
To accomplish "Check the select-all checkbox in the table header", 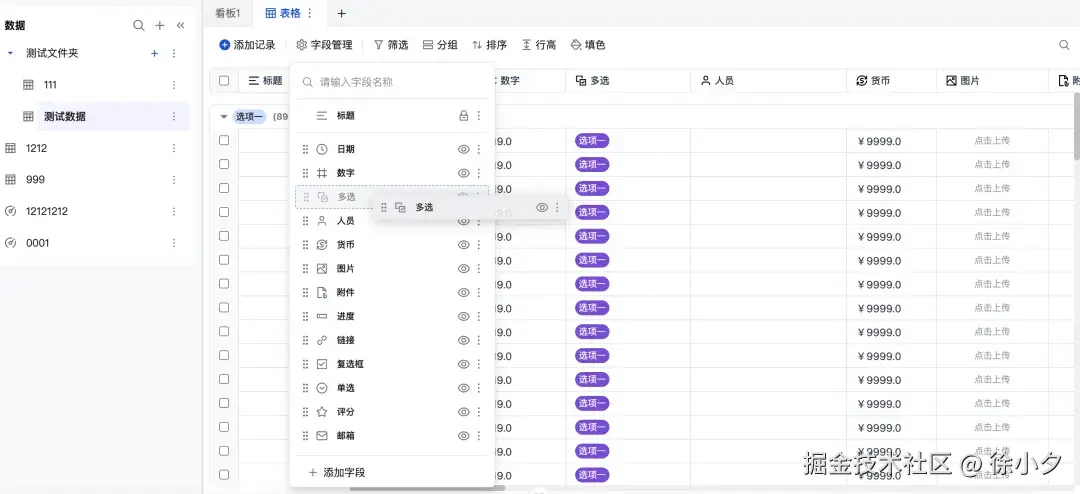I will pos(224,81).
